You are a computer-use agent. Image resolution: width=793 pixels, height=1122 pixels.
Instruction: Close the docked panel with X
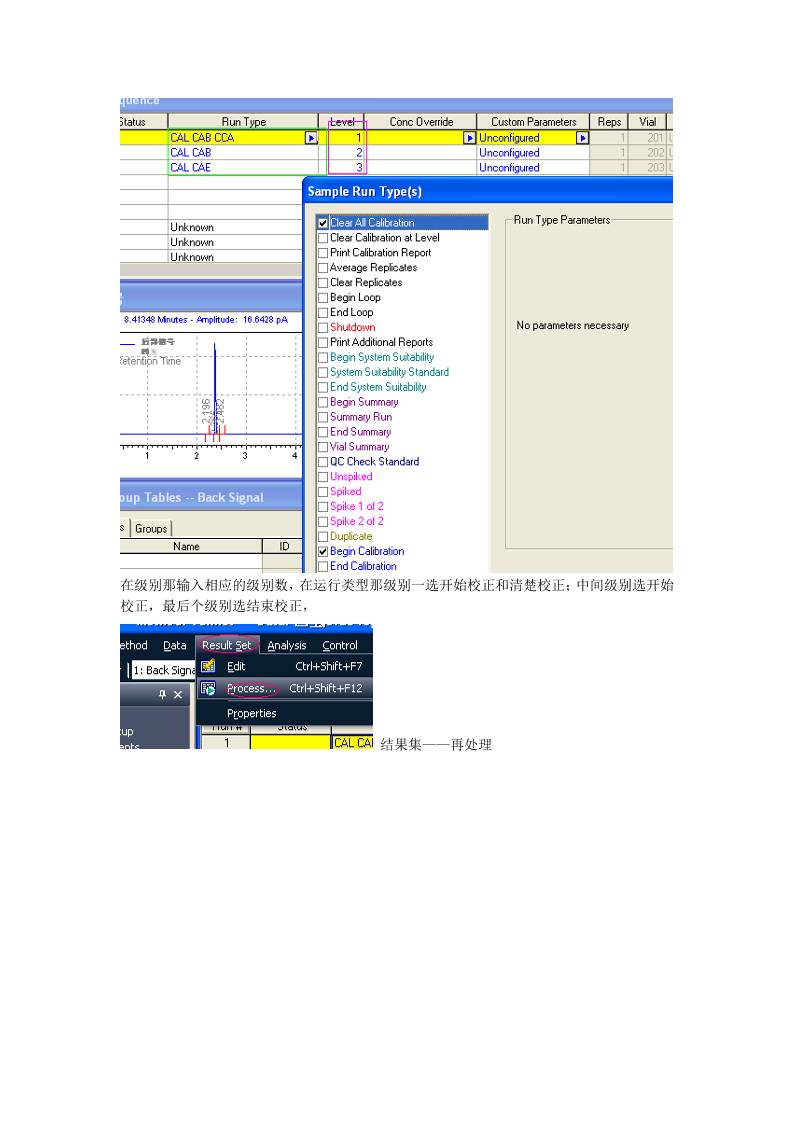178,695
